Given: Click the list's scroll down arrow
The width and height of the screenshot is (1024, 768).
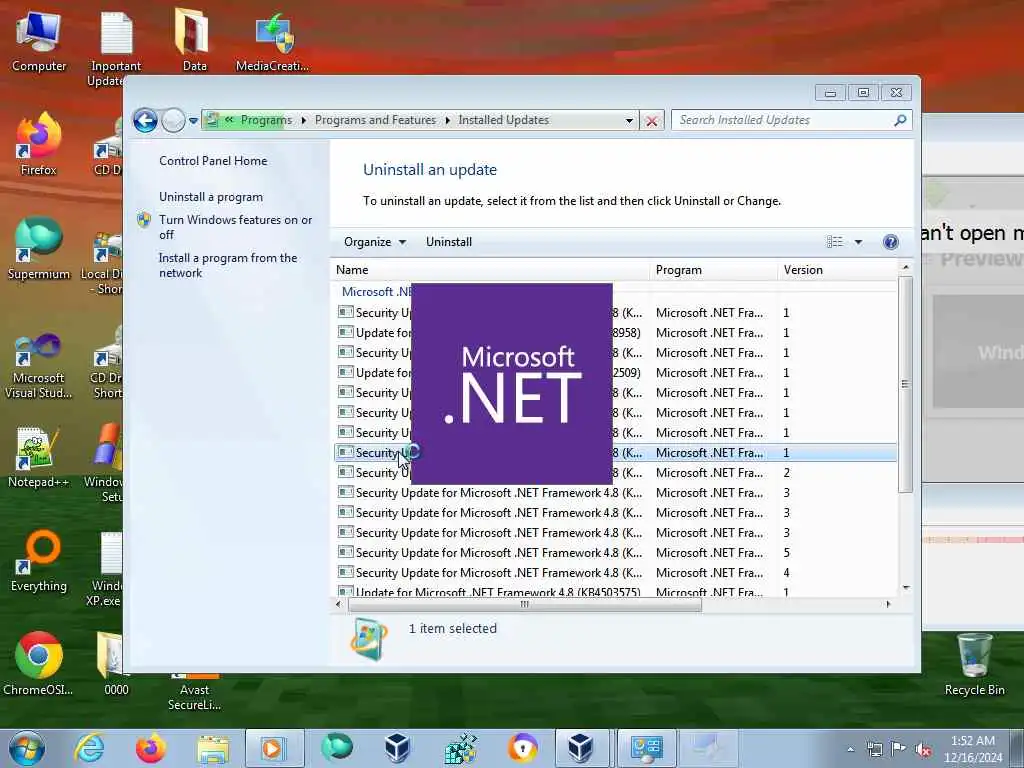Looking at the screenshot, I should pos(905,588).
